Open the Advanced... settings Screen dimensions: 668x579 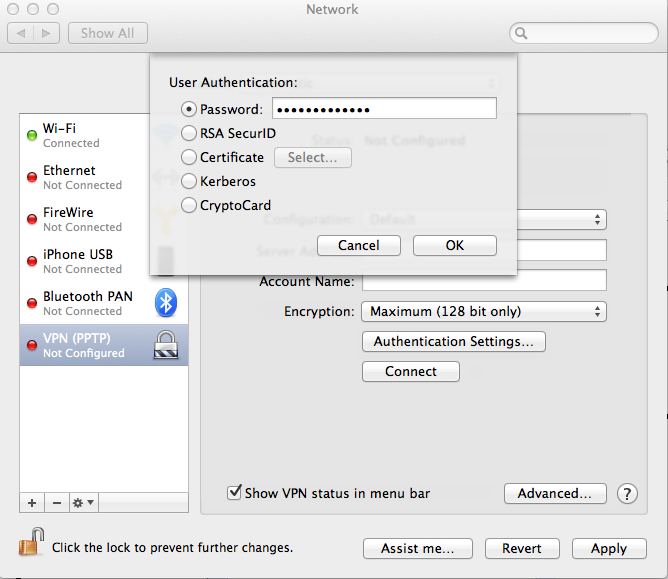coord(555,493)
